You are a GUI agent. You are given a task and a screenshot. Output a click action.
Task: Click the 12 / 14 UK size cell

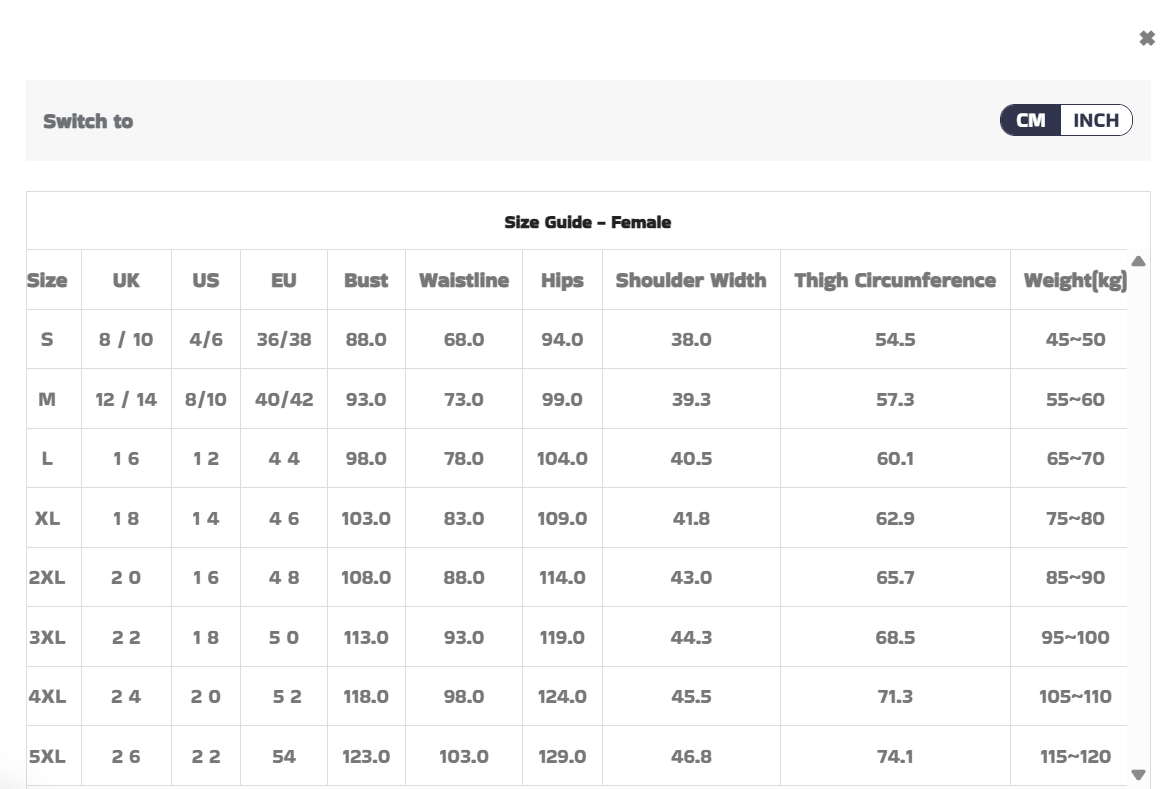[x=126, y=399]
